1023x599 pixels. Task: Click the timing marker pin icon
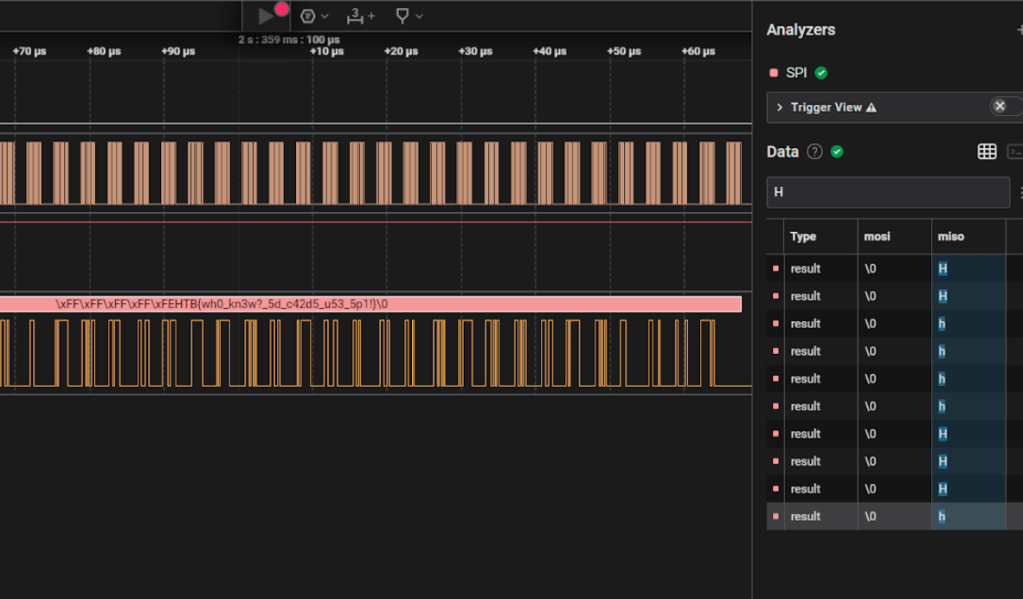point(403,16)
